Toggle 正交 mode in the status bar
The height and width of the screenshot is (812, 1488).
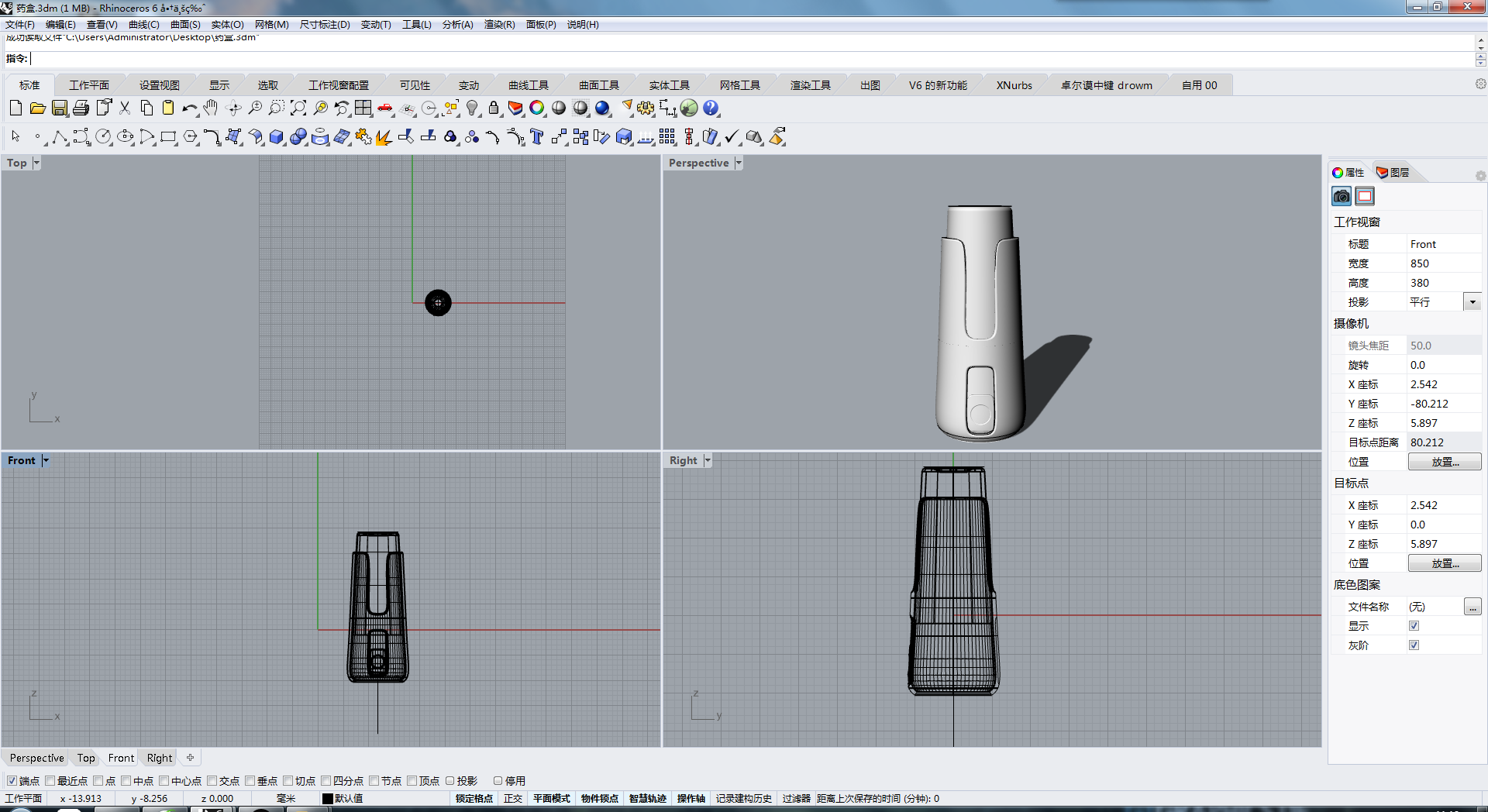[513, 798]
